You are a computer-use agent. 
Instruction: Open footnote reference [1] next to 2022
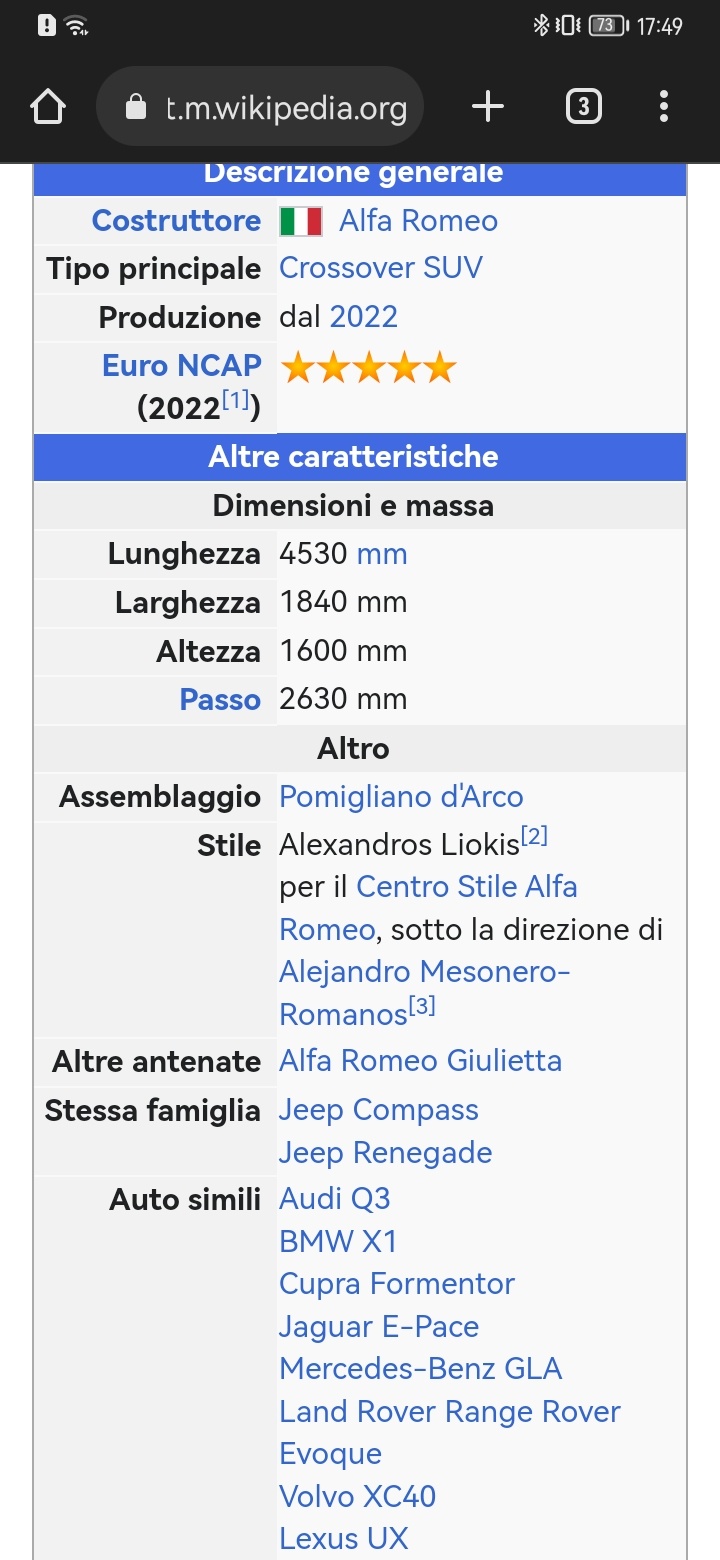[x=236, y=400]
